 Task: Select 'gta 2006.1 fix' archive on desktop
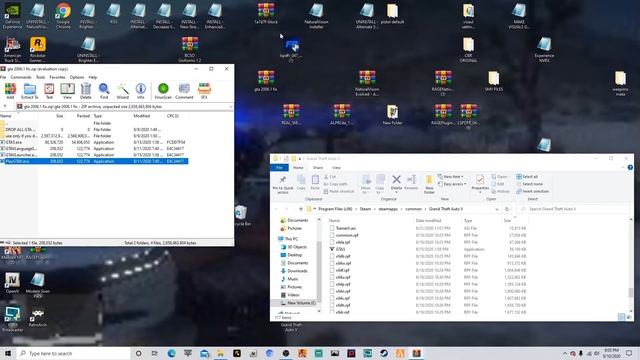click(x=266, y=80)
